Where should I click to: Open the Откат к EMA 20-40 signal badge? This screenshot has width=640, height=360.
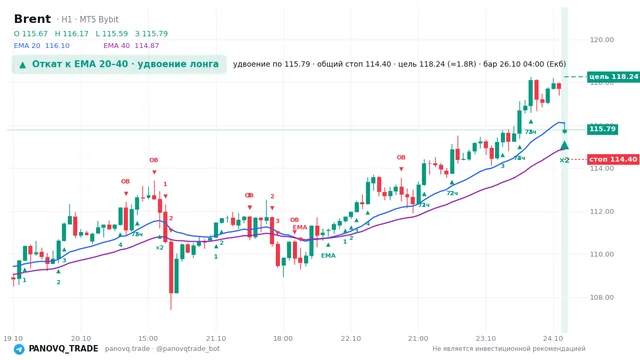(x=119, y=64)
